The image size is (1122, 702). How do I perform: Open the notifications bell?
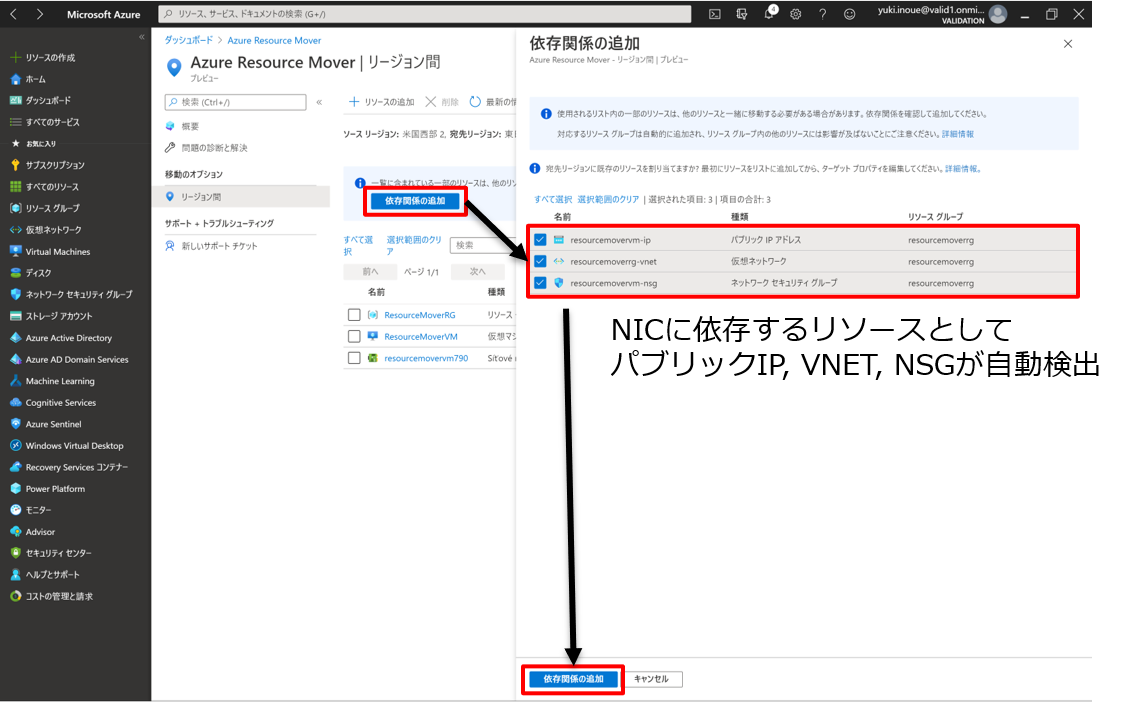tap(769, 14)
